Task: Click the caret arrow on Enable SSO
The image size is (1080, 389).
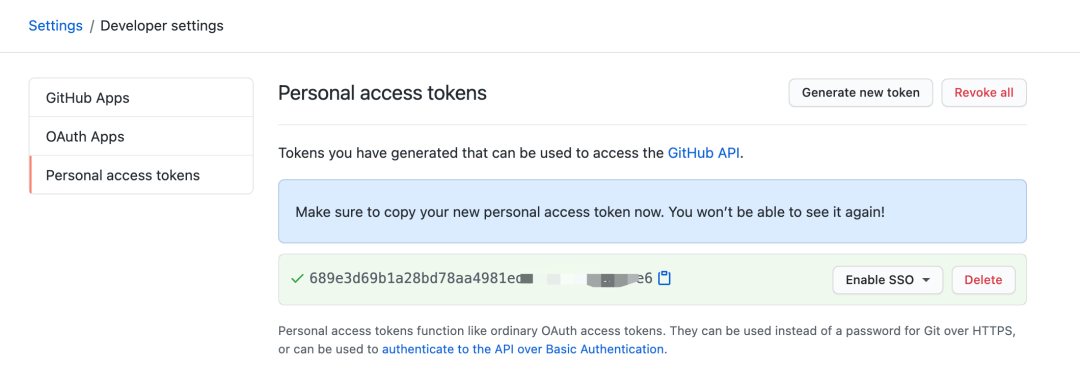Action: [926, 280]
